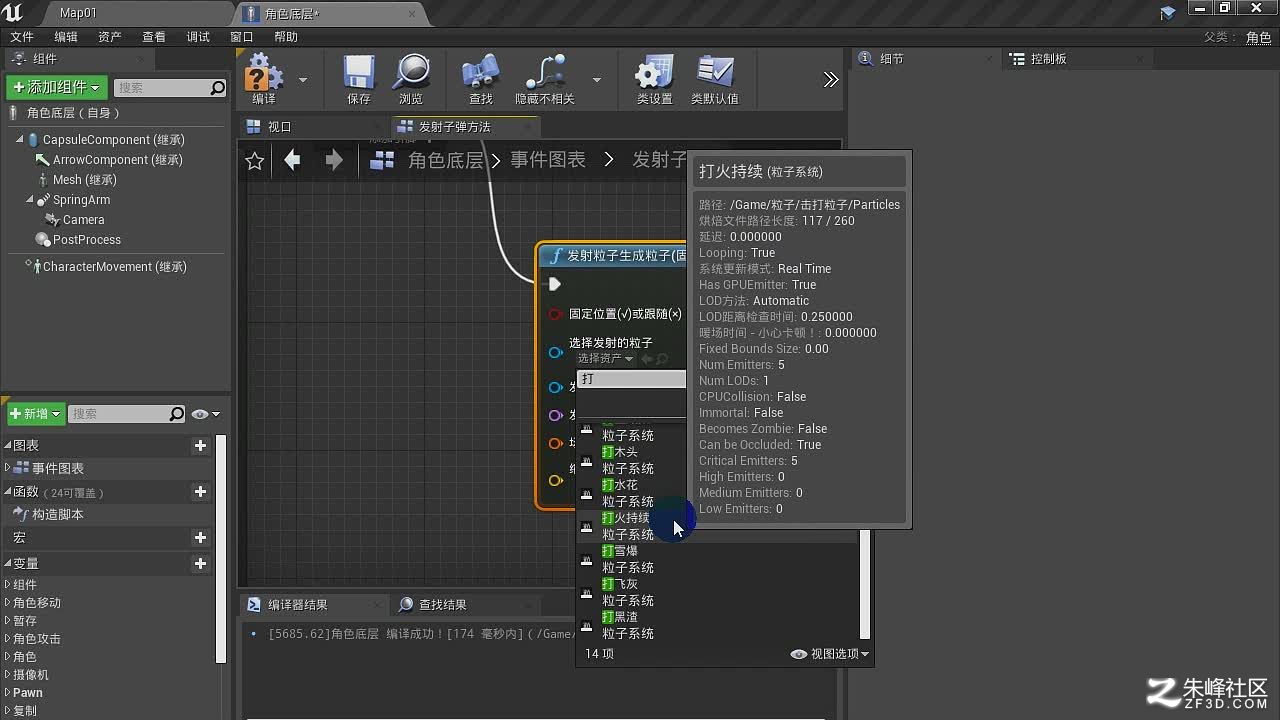
Task: Click the blueprint grid icon beside 角色底层 breadcrumb
Action: (383, 160)
